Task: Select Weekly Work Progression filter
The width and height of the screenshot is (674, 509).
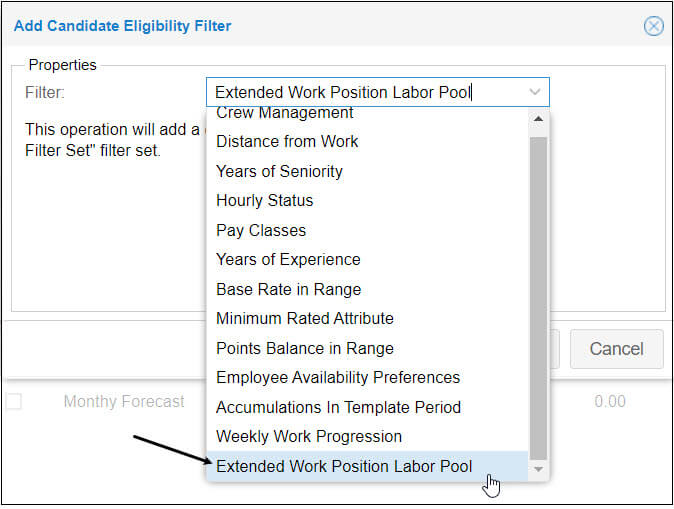Action: coord(308,437)
